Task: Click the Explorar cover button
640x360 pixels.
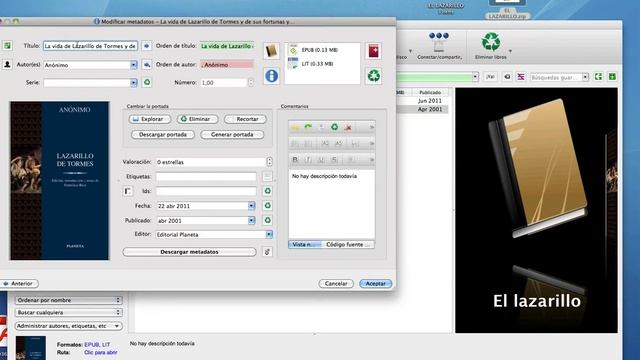Action: click(150, 119)
